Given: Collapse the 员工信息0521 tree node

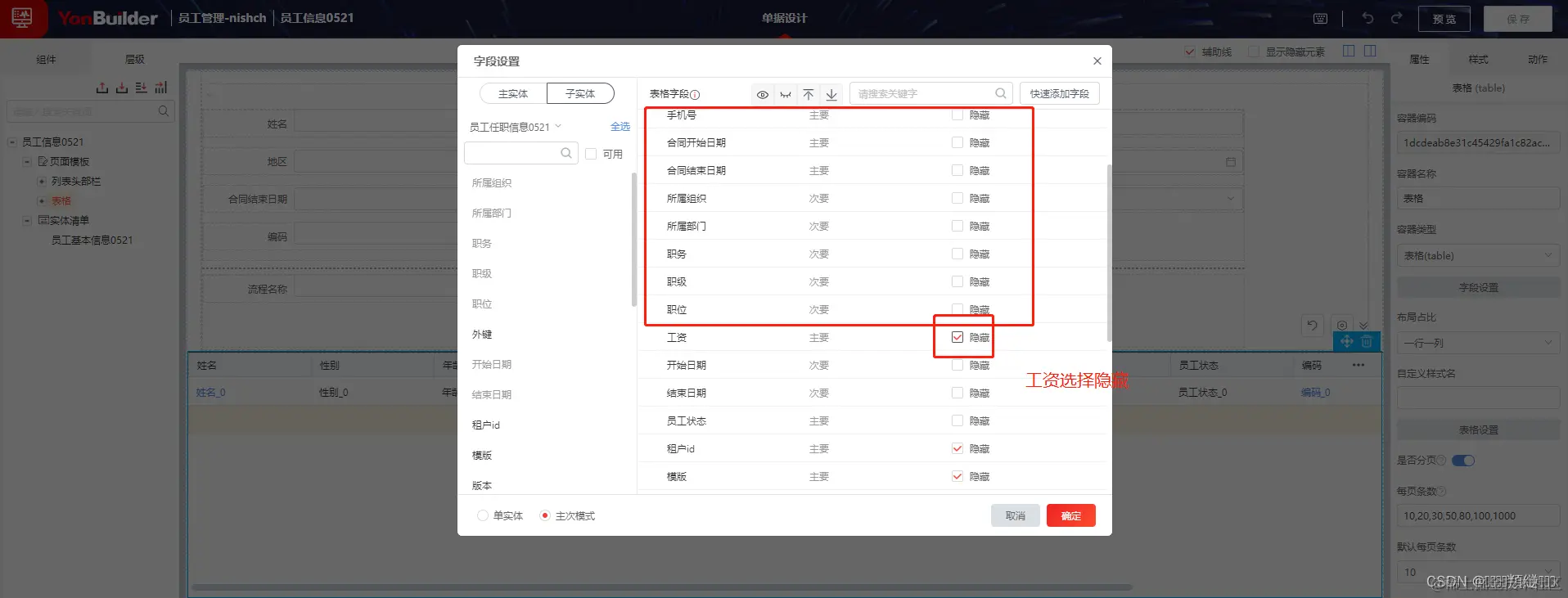Looking at the screenshot, I should pyautogui.click(x=12, y=142).
